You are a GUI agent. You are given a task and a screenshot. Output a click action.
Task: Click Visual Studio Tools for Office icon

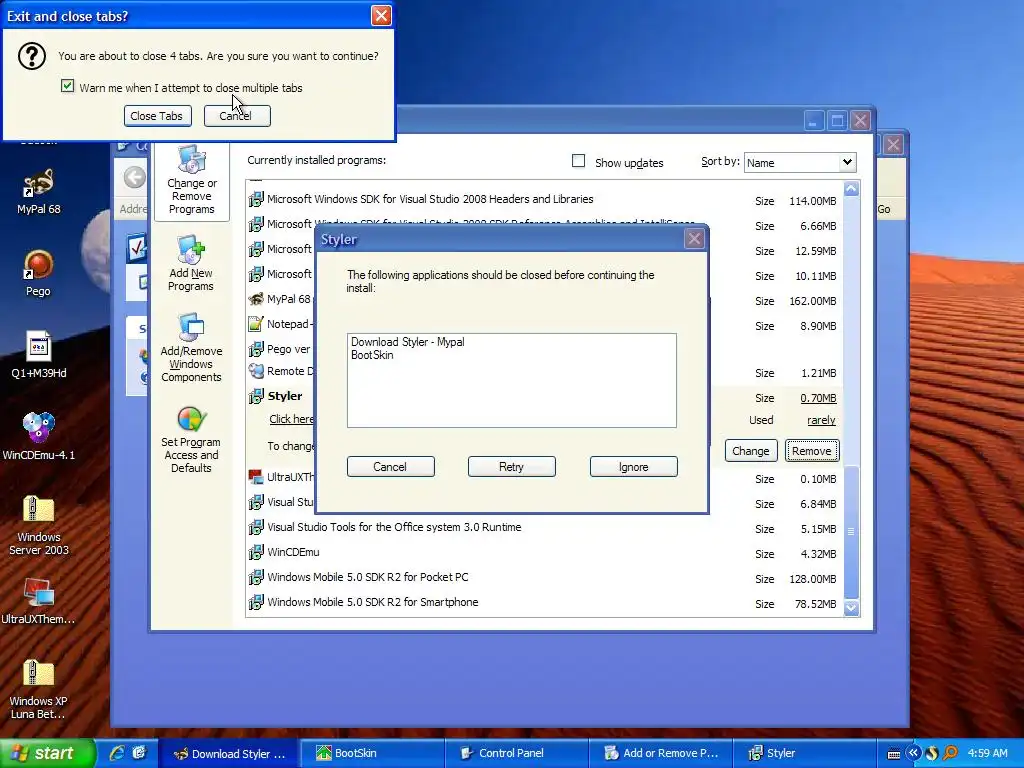click(255, 527)
